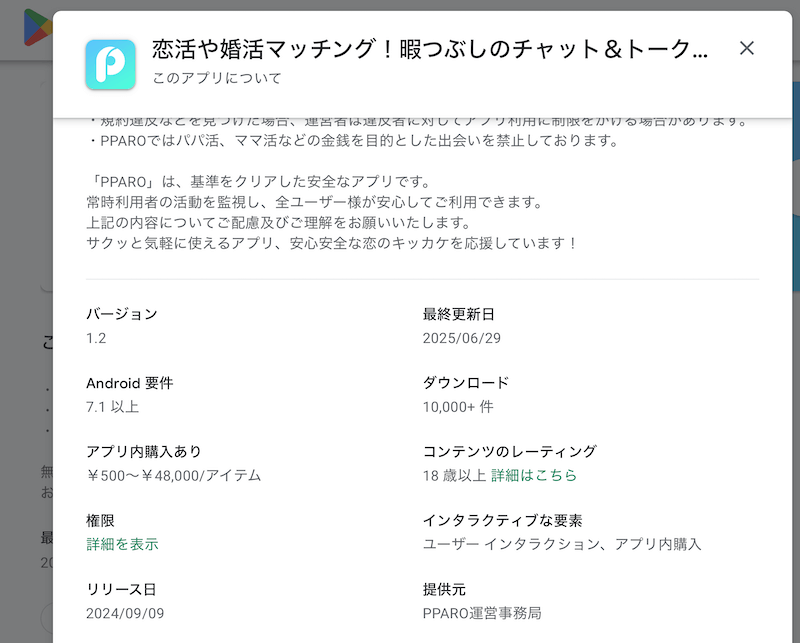Image resolution: width=800 pixels, height=643 pixels.
Task: Click the 最終更新日 date 2025/06/29
Action: [x=462, y=338]
